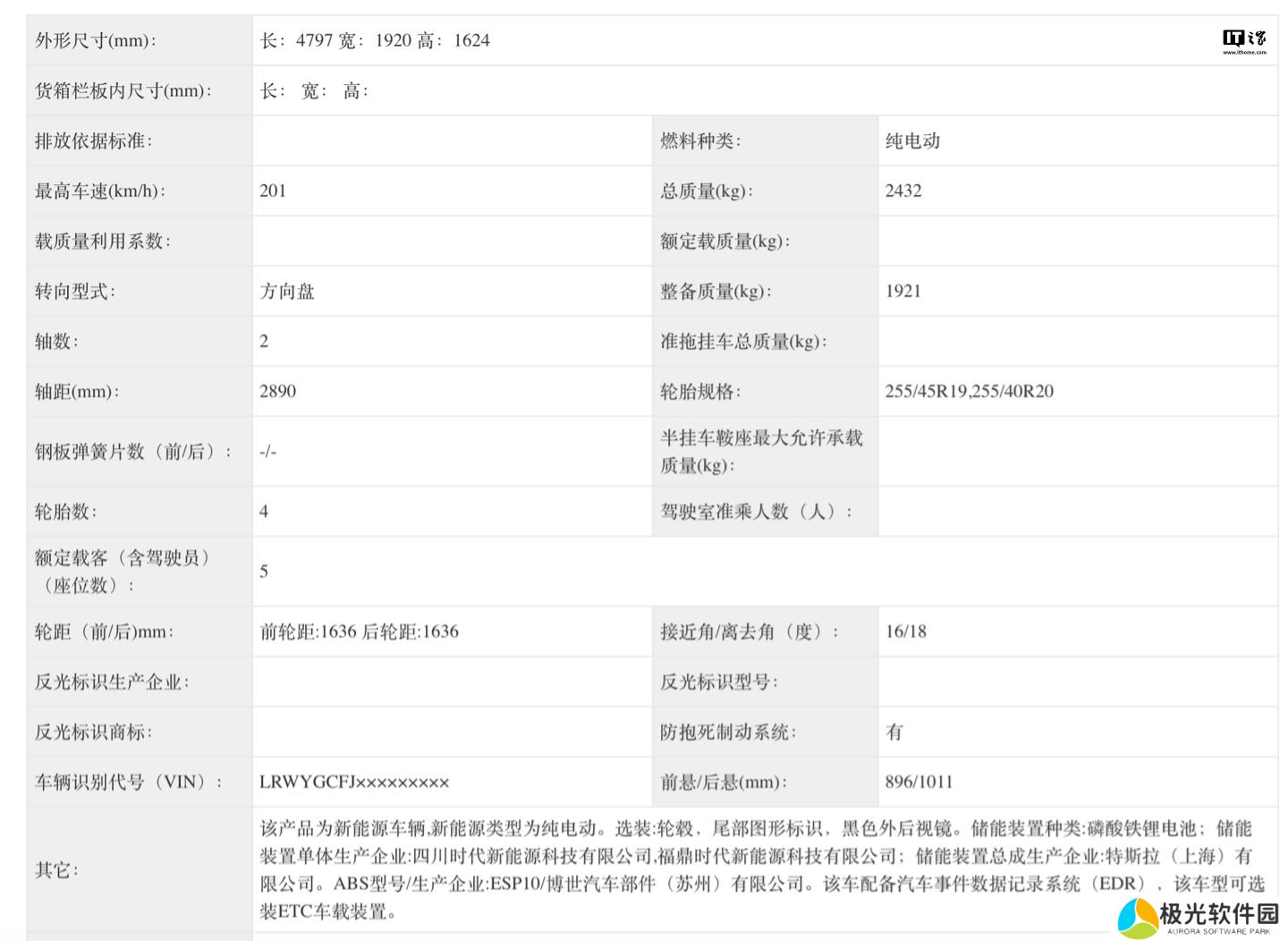
Task: Select the VIN code LRWYGCFJ text
Action: (354, 782)
